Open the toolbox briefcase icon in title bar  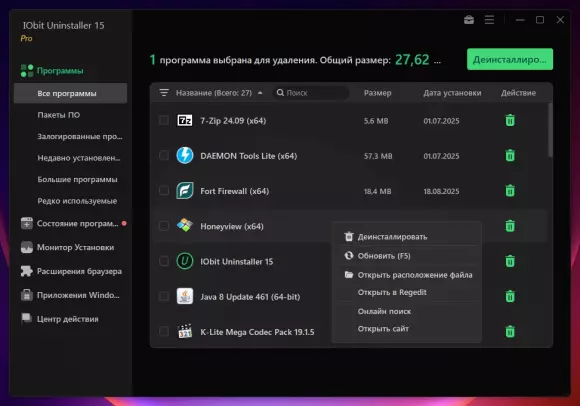click(469, 20)
